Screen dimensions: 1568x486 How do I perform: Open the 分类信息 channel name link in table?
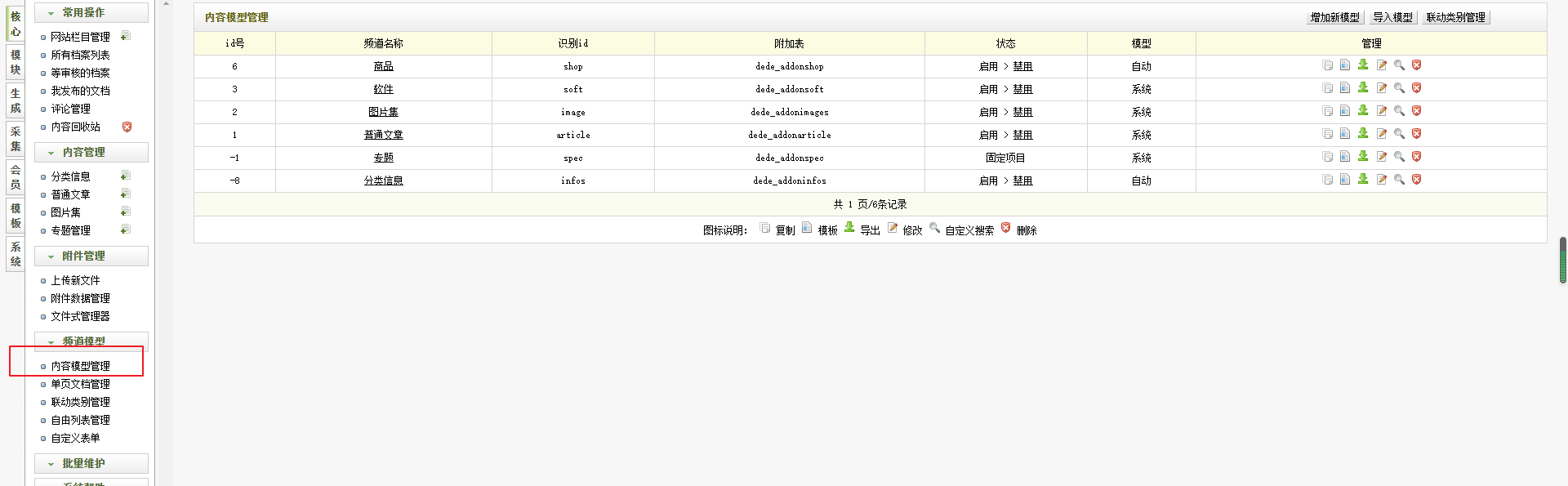(x=384, y=181)
